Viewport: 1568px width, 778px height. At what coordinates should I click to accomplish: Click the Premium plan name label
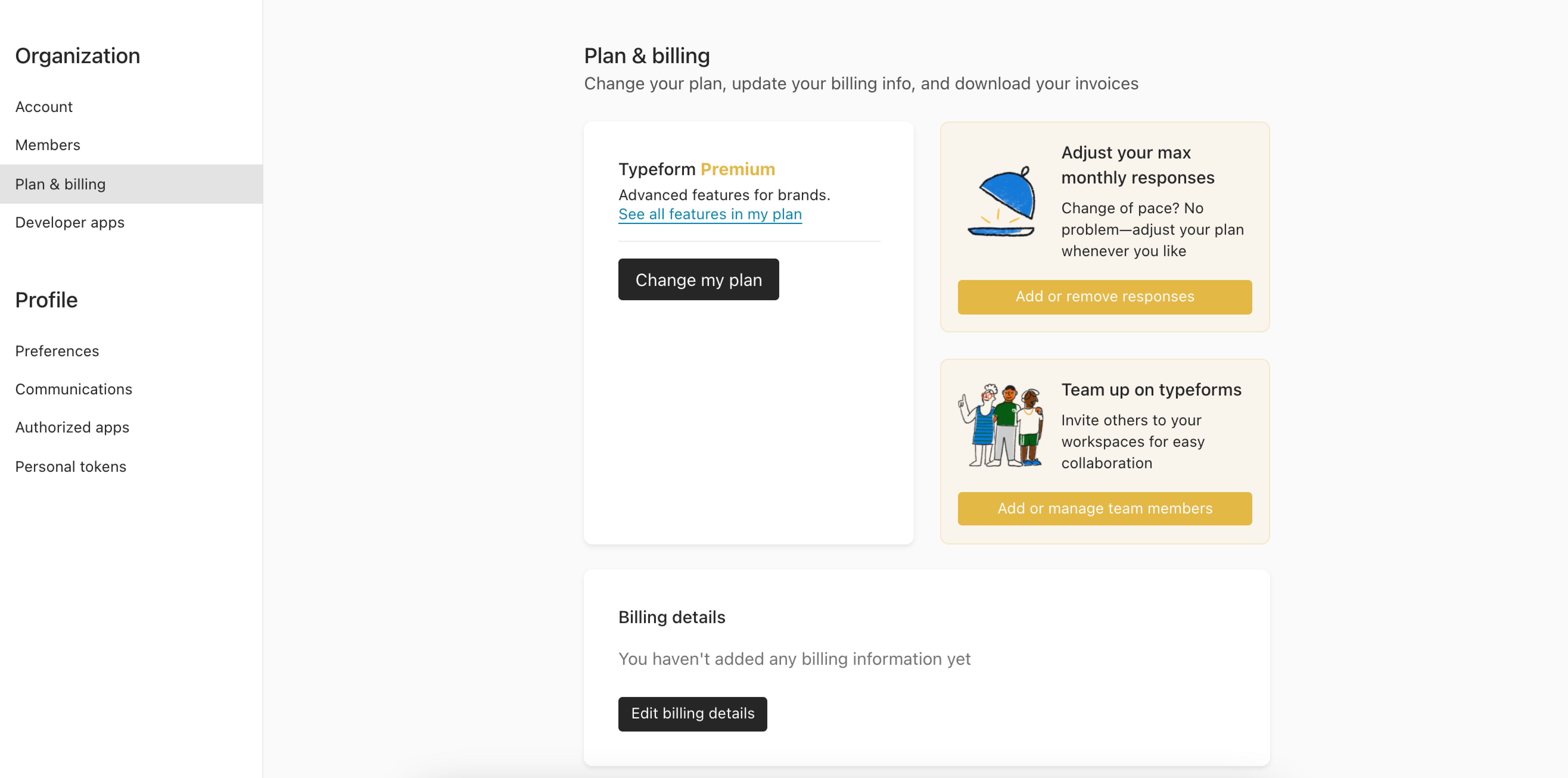[x=737, y=169]
